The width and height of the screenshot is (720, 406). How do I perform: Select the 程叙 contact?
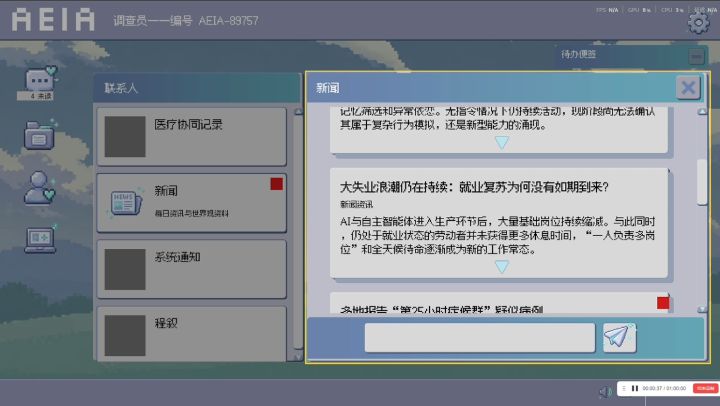pos(191,334)
